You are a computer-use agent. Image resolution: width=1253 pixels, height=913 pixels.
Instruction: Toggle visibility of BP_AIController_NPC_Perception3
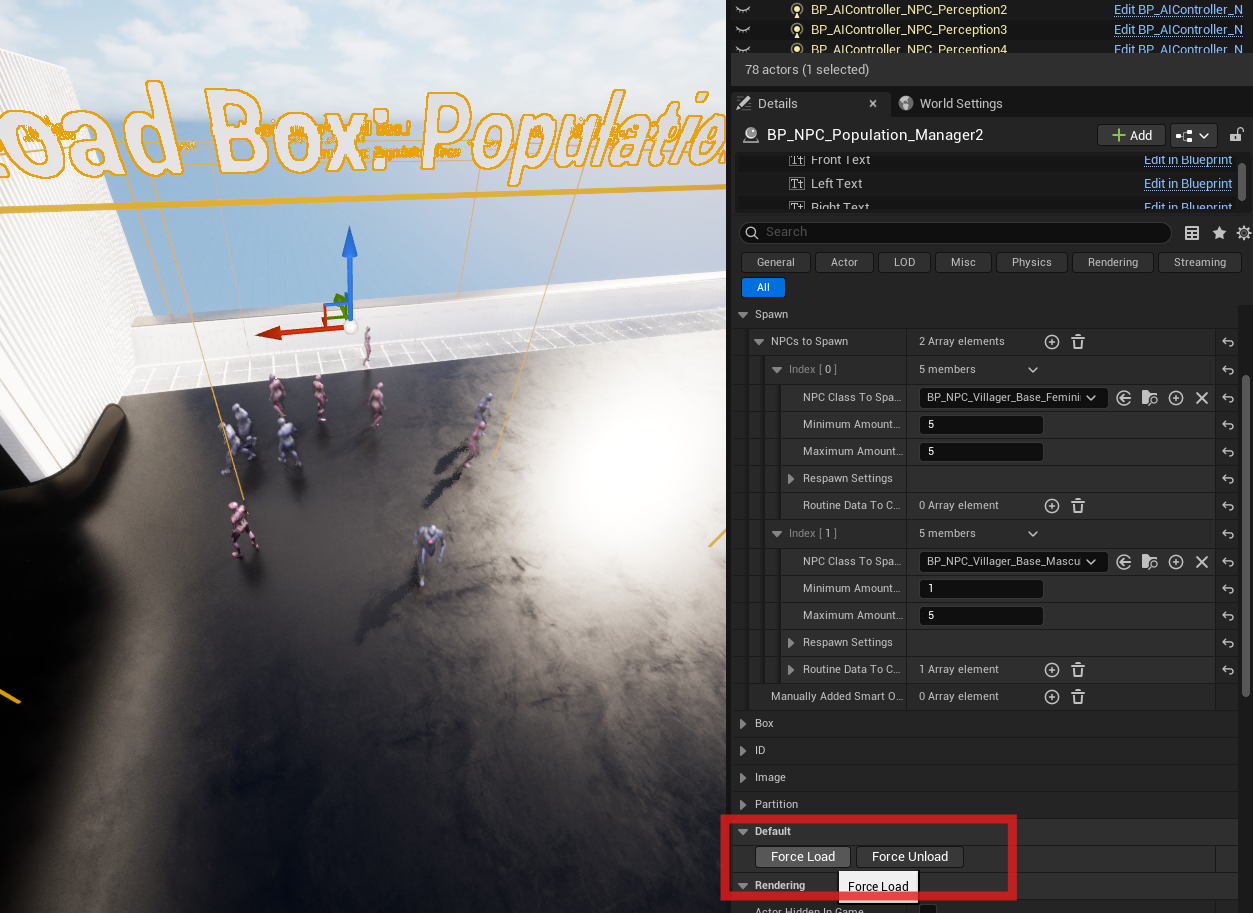[743, 30]
